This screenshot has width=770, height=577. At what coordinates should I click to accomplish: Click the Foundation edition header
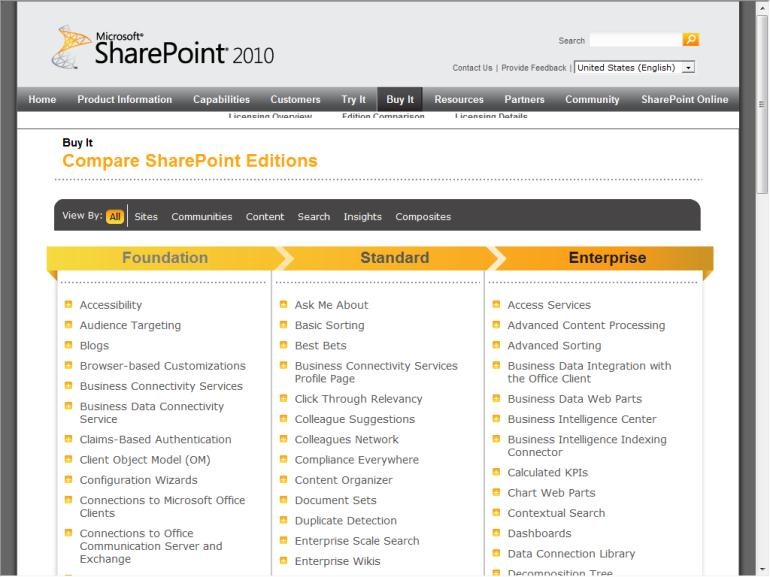coord(165,257)
